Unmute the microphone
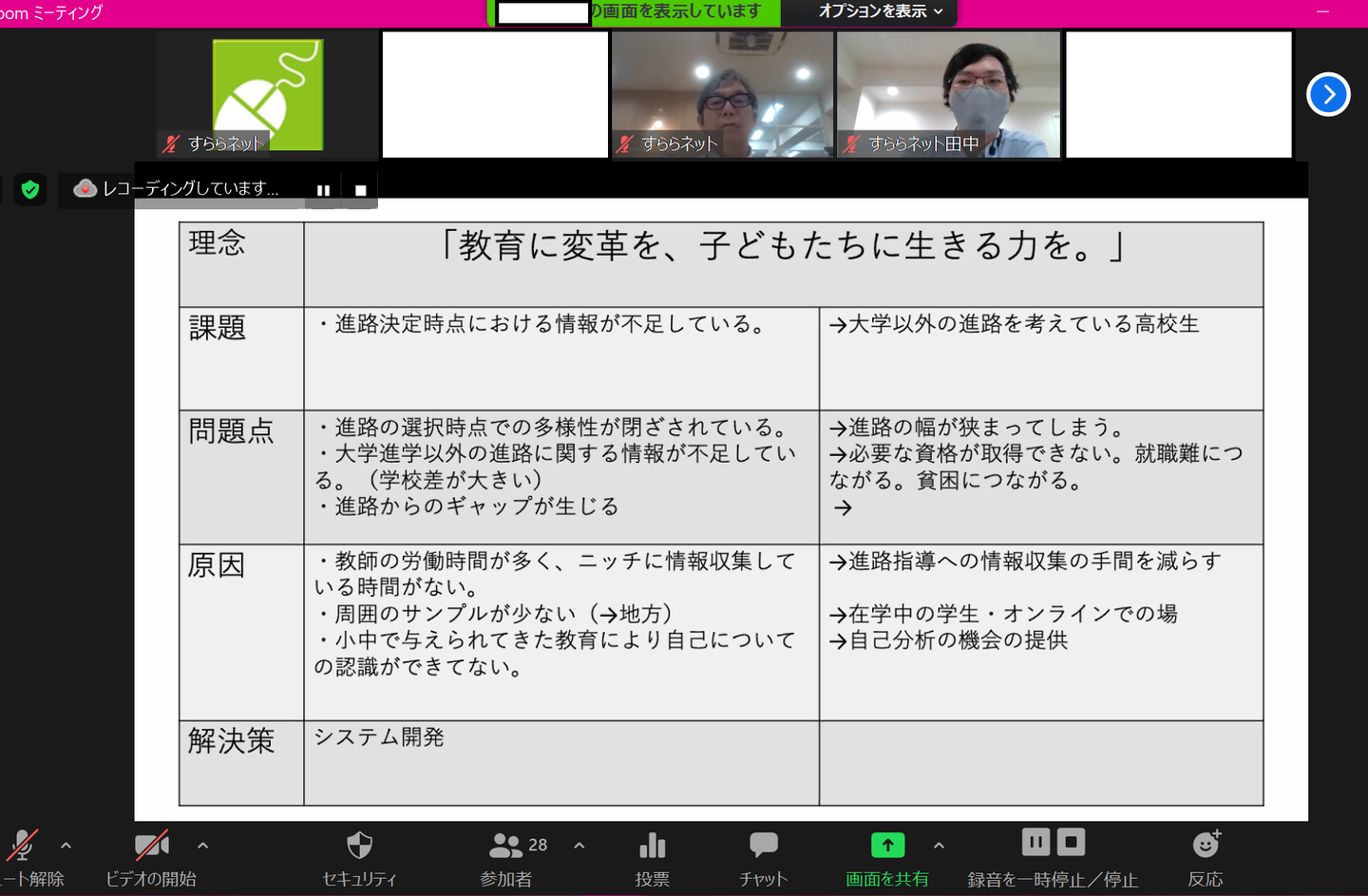Screen dimensions: 1368x896 [x=23, y=845]
